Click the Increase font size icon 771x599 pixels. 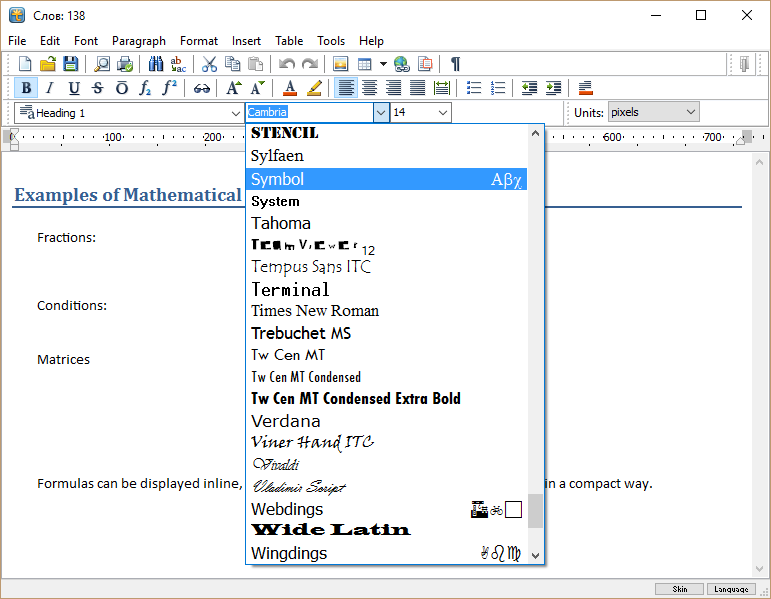(x=233, y=88)
